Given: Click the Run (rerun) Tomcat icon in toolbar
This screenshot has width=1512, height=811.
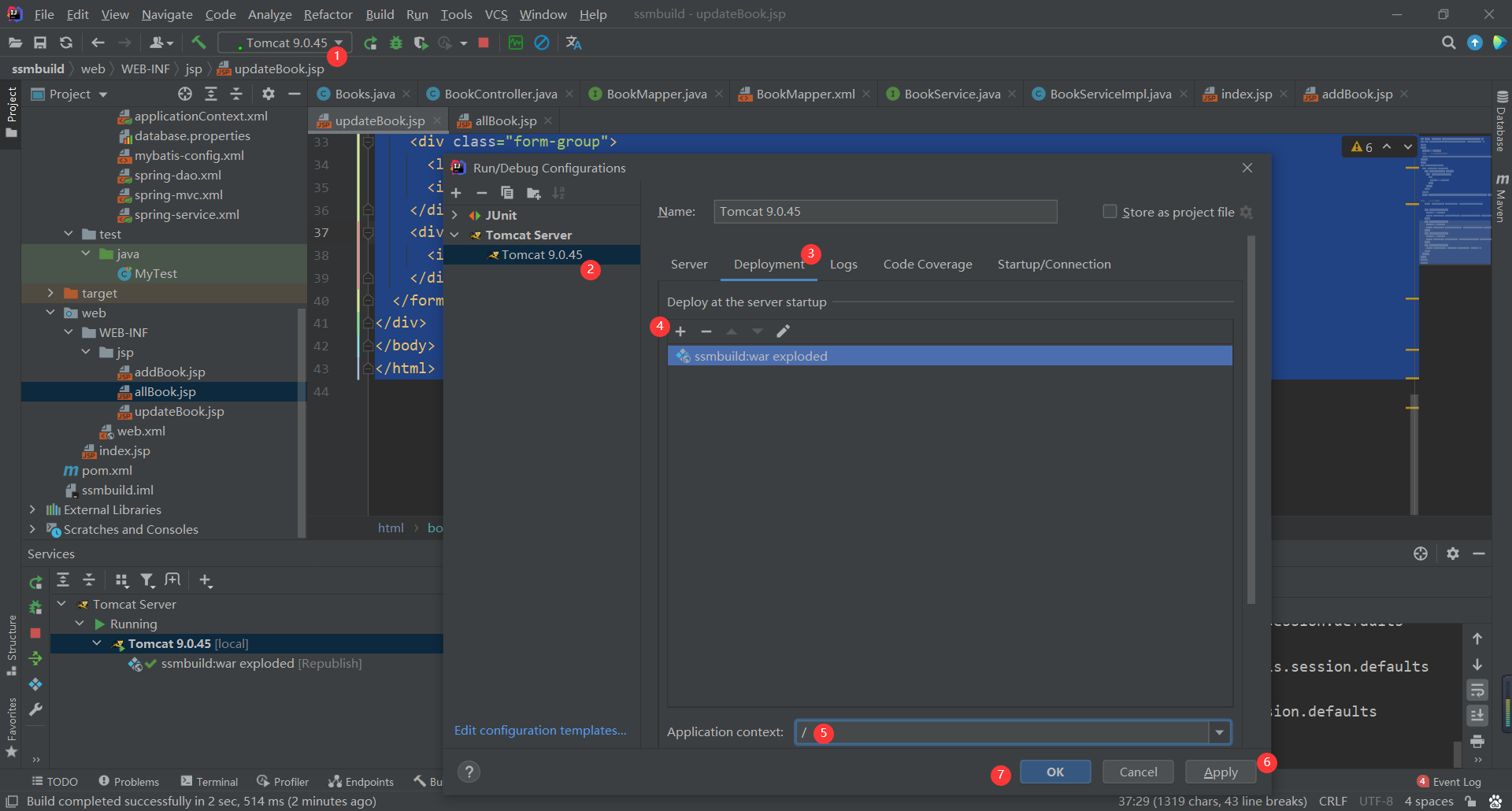Looking at the screenshot, I should click(370, 43).
